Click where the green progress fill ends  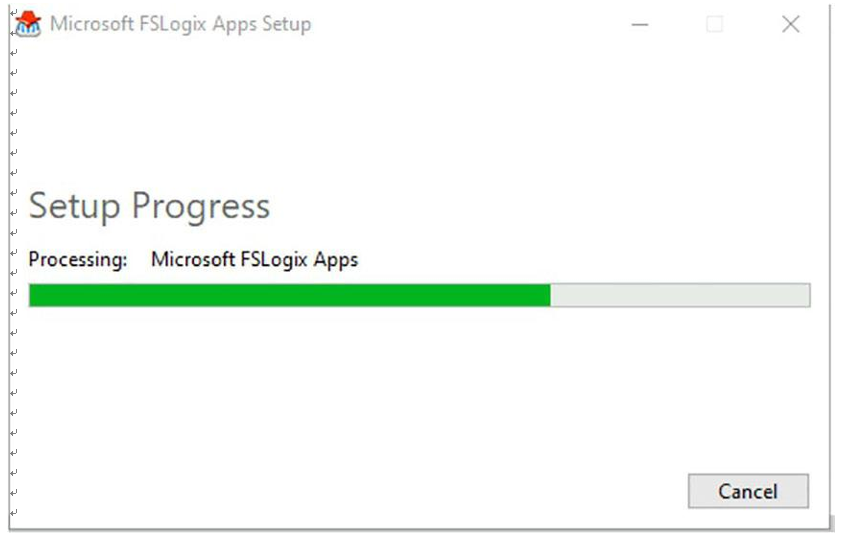[550, 295]
